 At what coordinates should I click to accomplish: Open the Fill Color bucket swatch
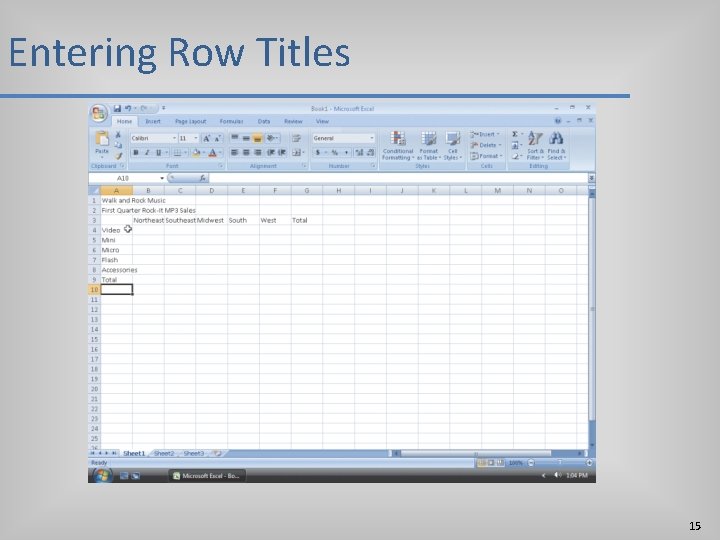pyautogui.click(x=196, y=152)
